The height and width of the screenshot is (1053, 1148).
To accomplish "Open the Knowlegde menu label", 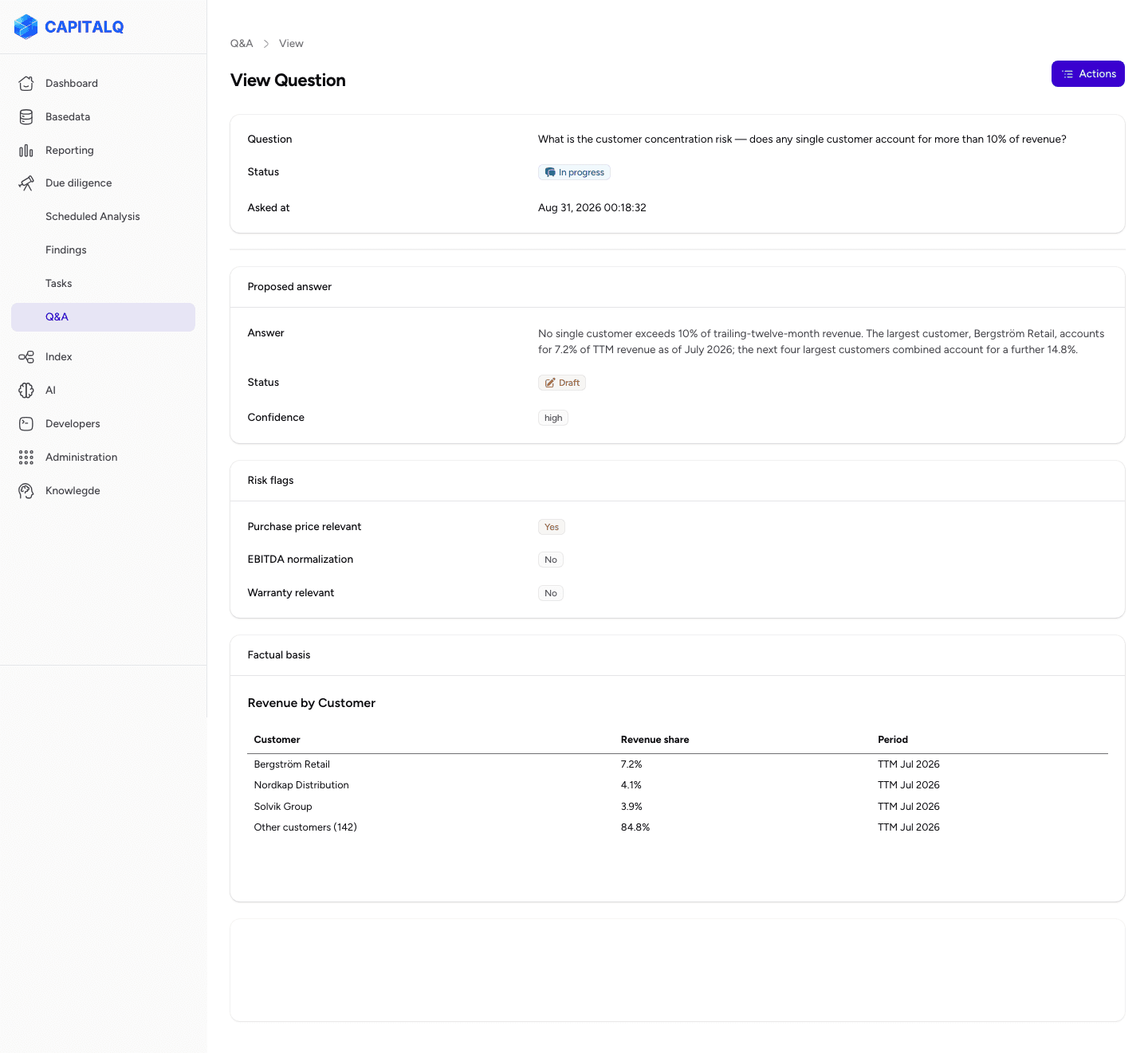I will coord(73,491).
